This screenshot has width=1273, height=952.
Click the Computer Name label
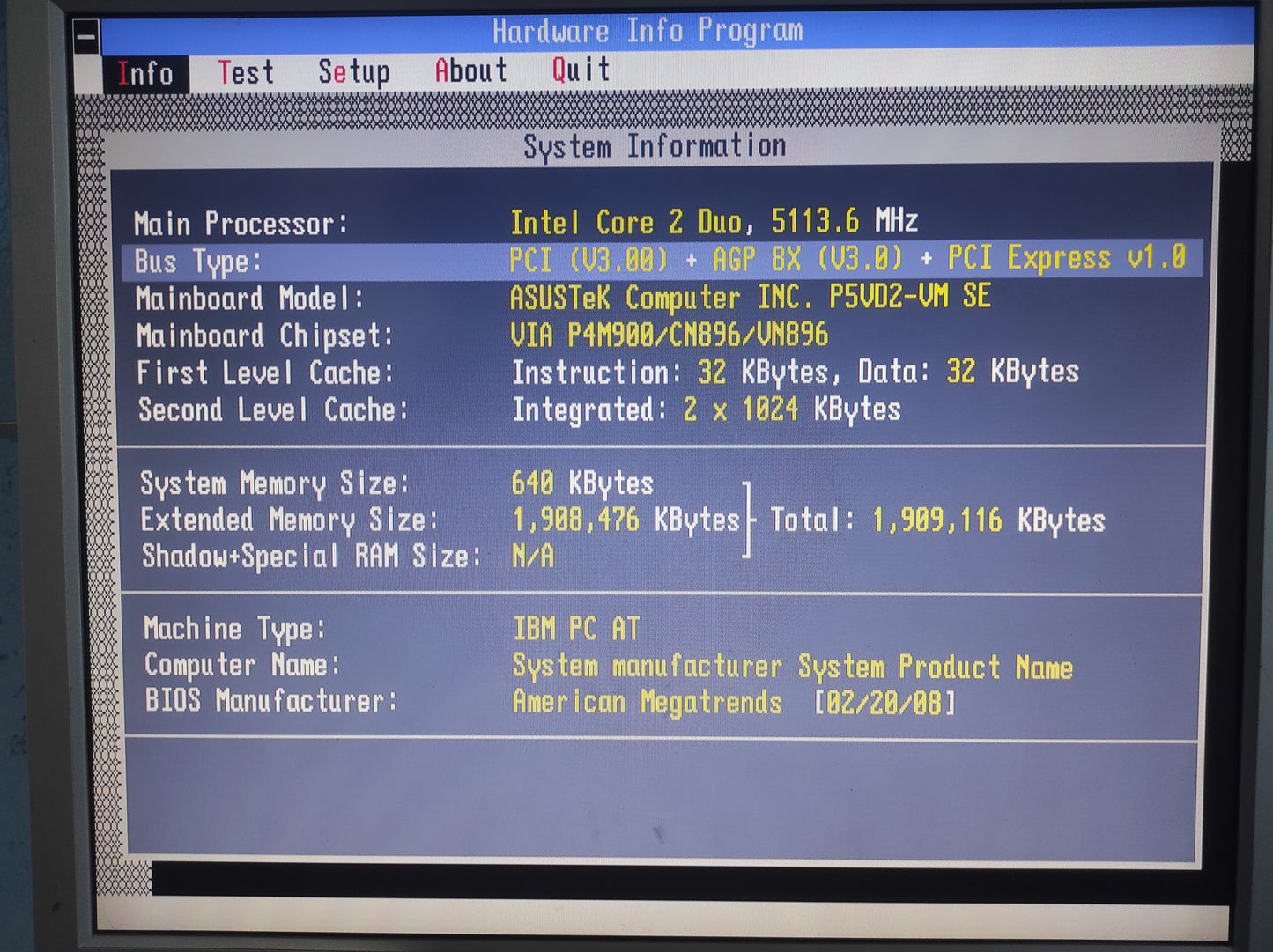tap(242, 665)
